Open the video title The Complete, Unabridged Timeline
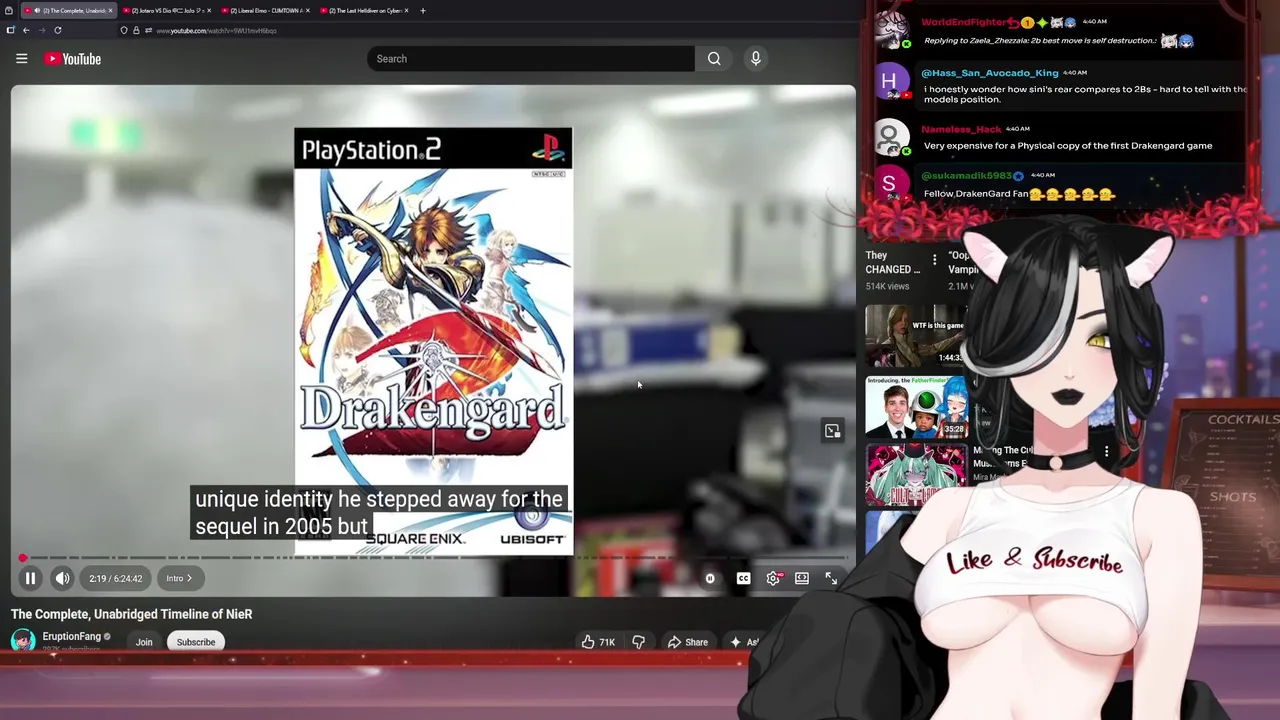The height and width of the screenshot is (720, 1280). pyautogui.click(x=132, y=614)
